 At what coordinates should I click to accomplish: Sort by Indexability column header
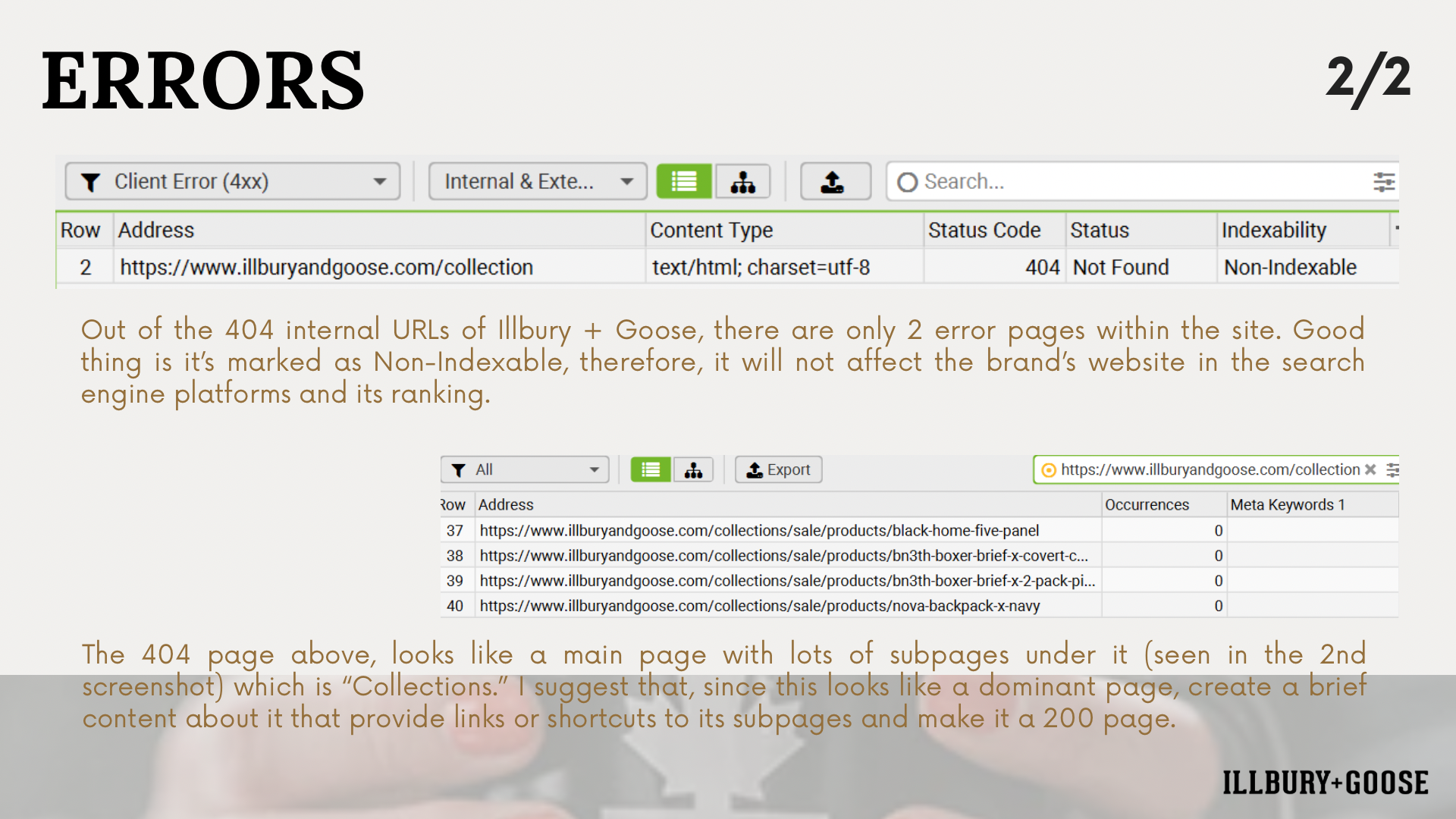click(x=1274, y=231)
